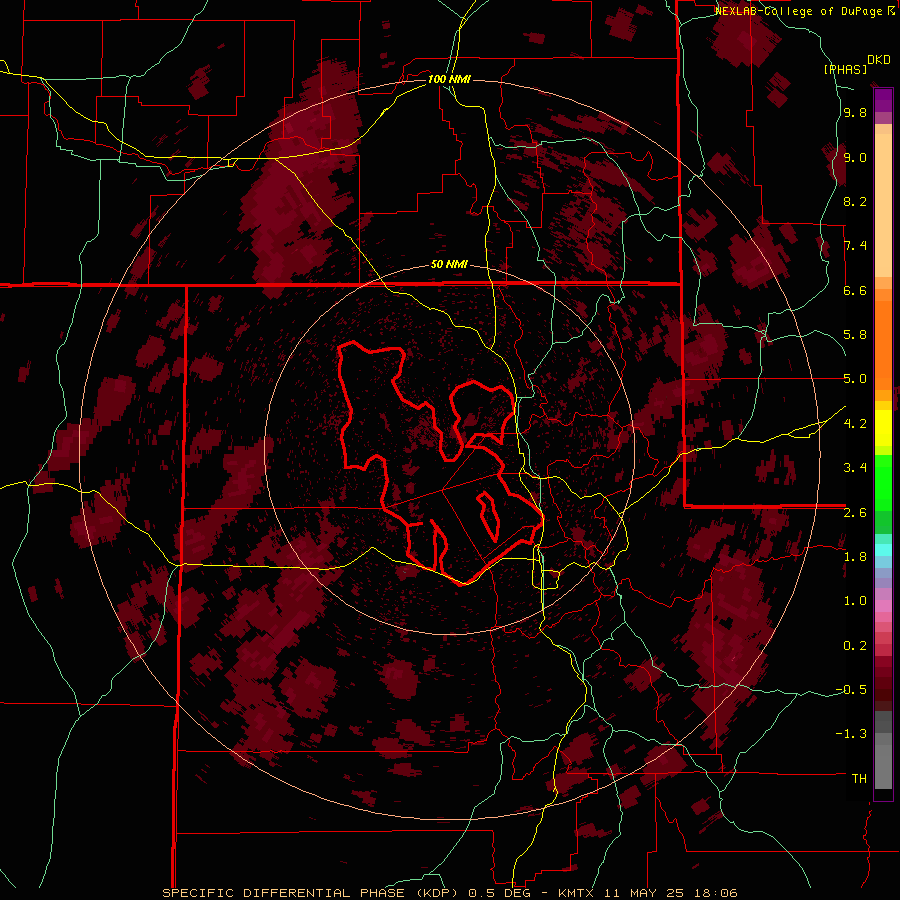Click the -1.3 legend value
This screenshot has height=900, width=900.
click(x=851, y=734)
